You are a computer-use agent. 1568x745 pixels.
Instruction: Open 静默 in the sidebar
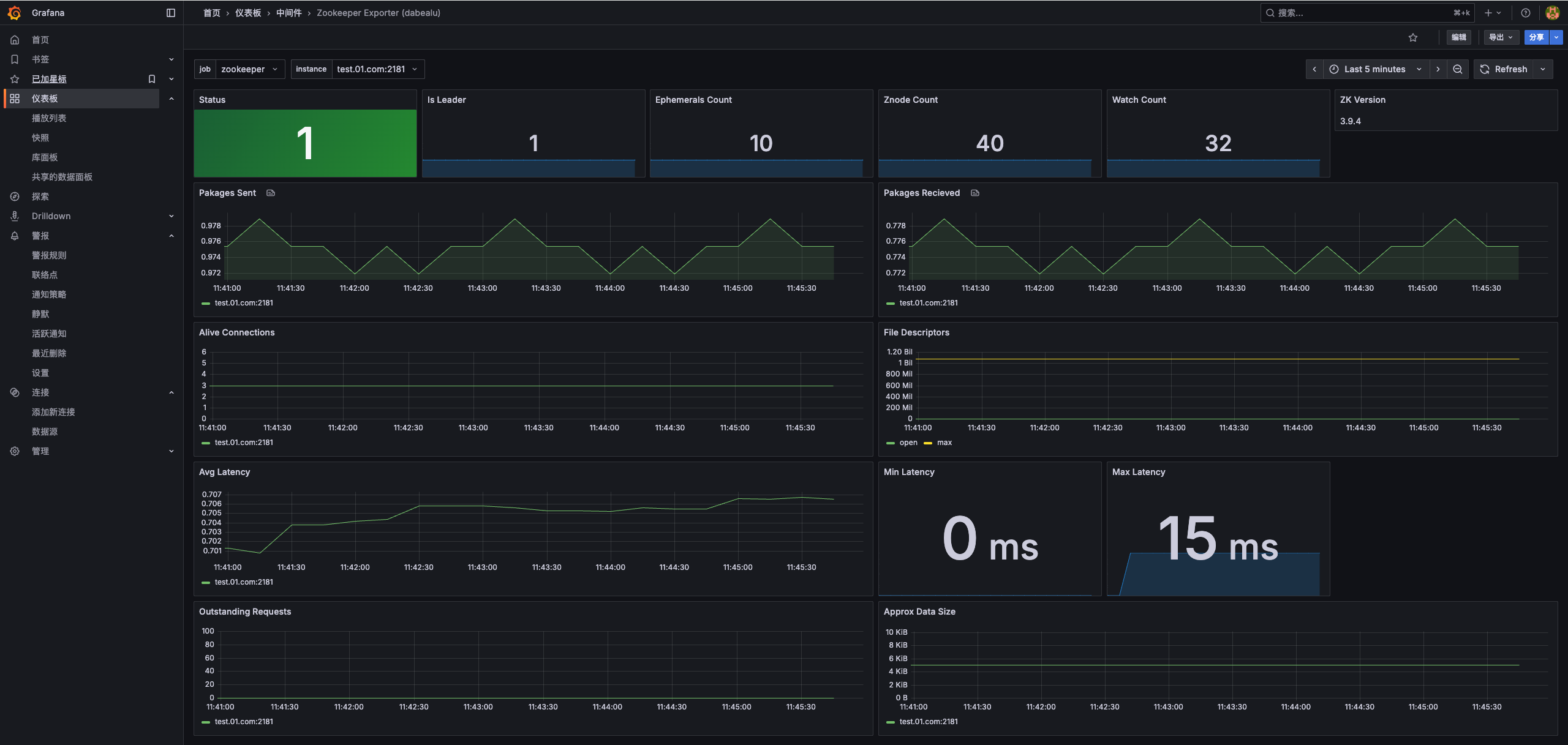40,314
